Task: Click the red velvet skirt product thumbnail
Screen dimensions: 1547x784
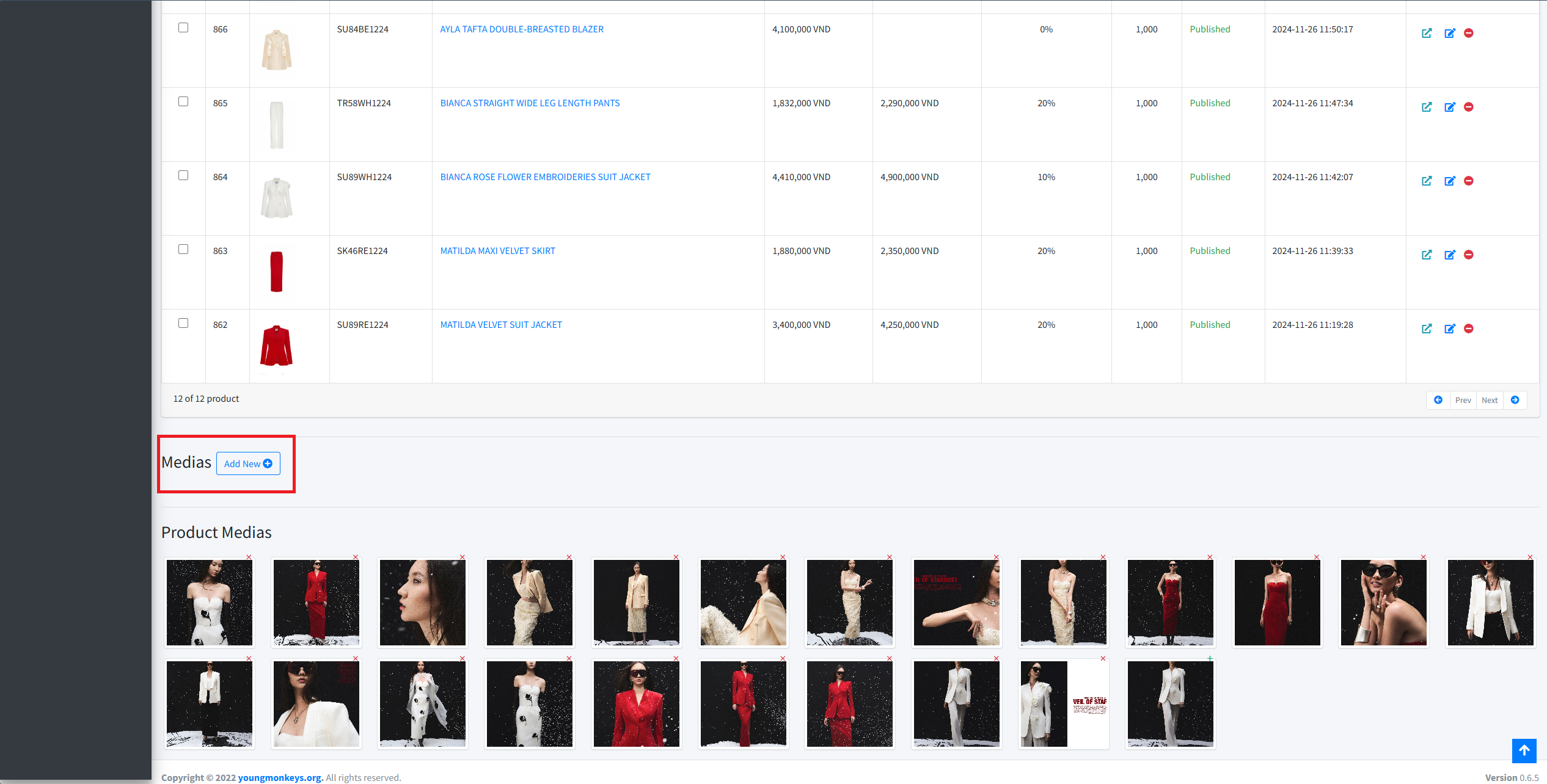Action: (x=277, y=272)
